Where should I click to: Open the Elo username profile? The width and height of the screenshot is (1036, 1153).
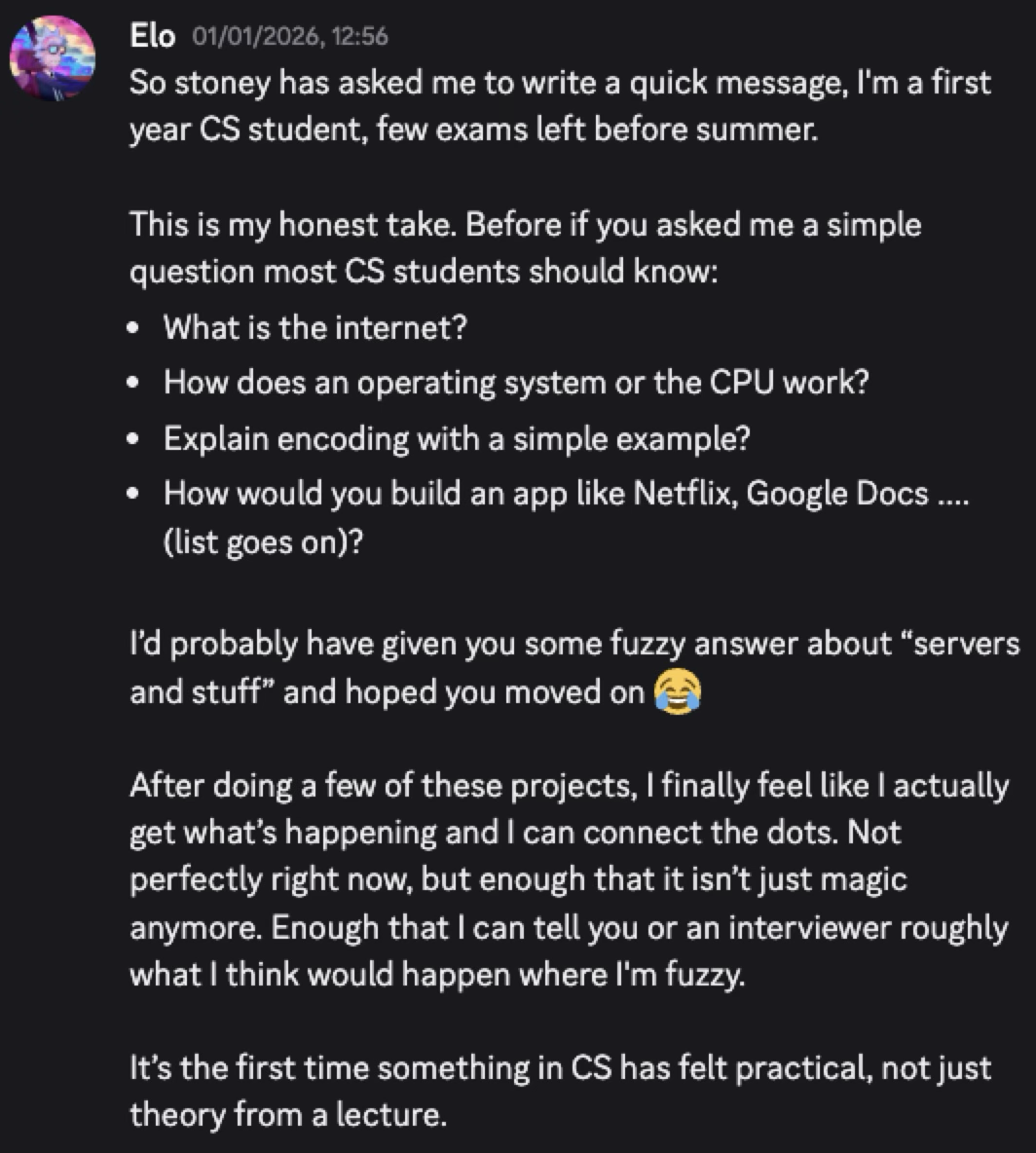[152, 37]
